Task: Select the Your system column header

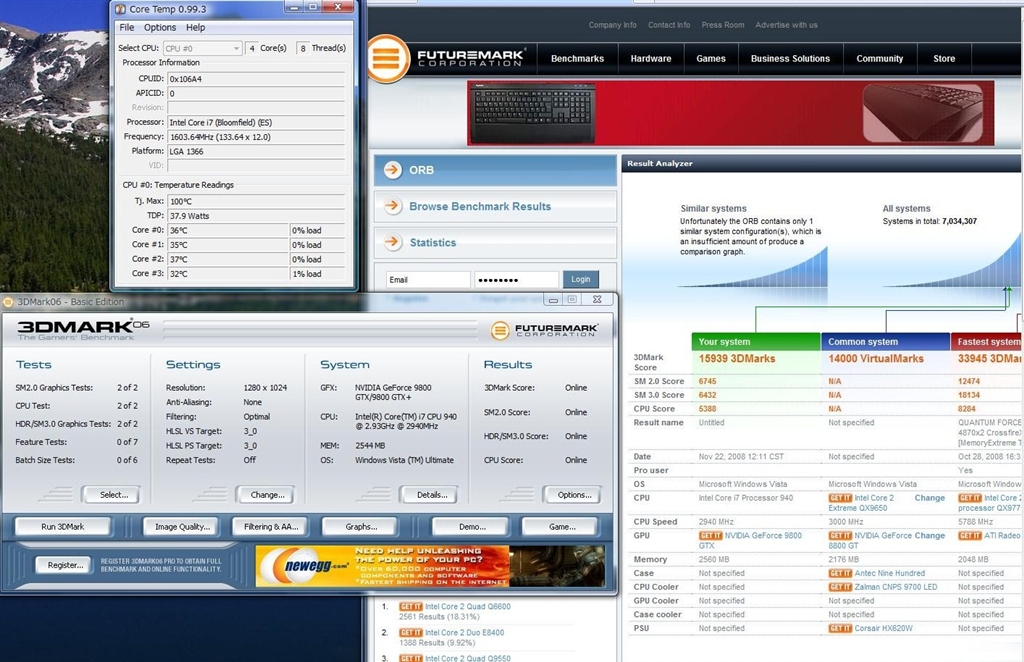Action: (x=756, y=341)
